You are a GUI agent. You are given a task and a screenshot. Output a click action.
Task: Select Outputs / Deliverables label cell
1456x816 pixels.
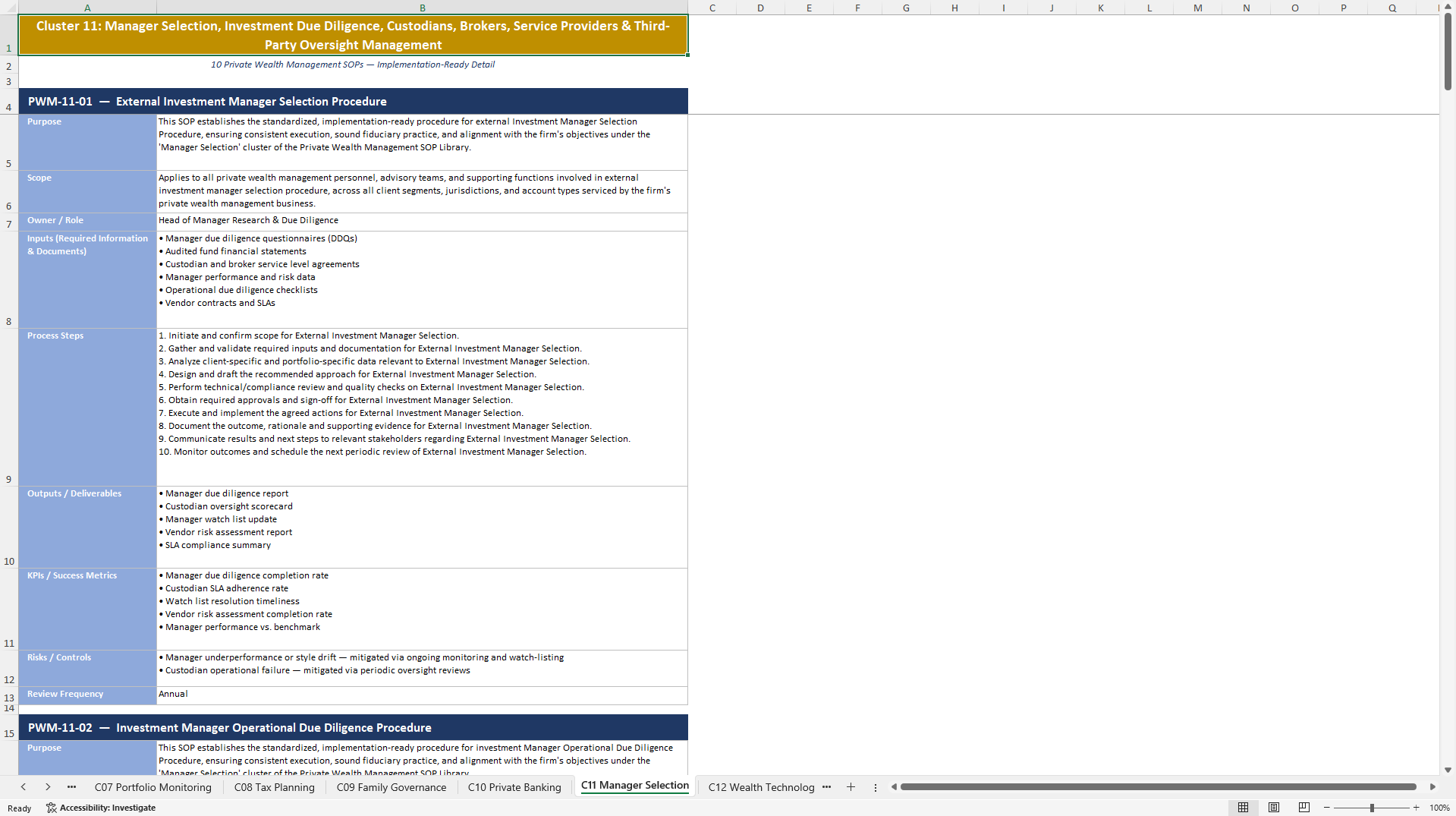(x=87, y=528)
